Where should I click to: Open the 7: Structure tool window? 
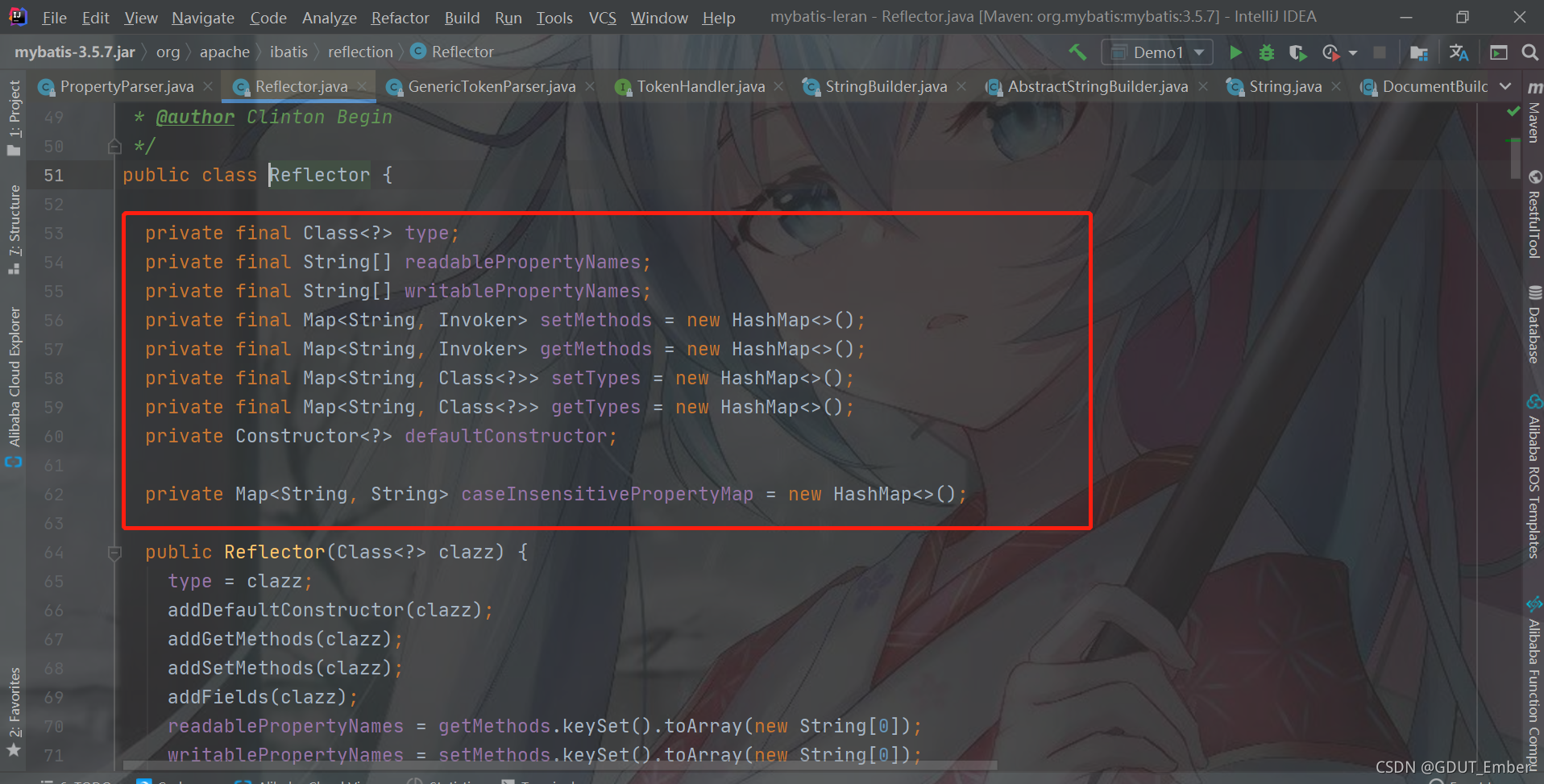coord(14,230)
